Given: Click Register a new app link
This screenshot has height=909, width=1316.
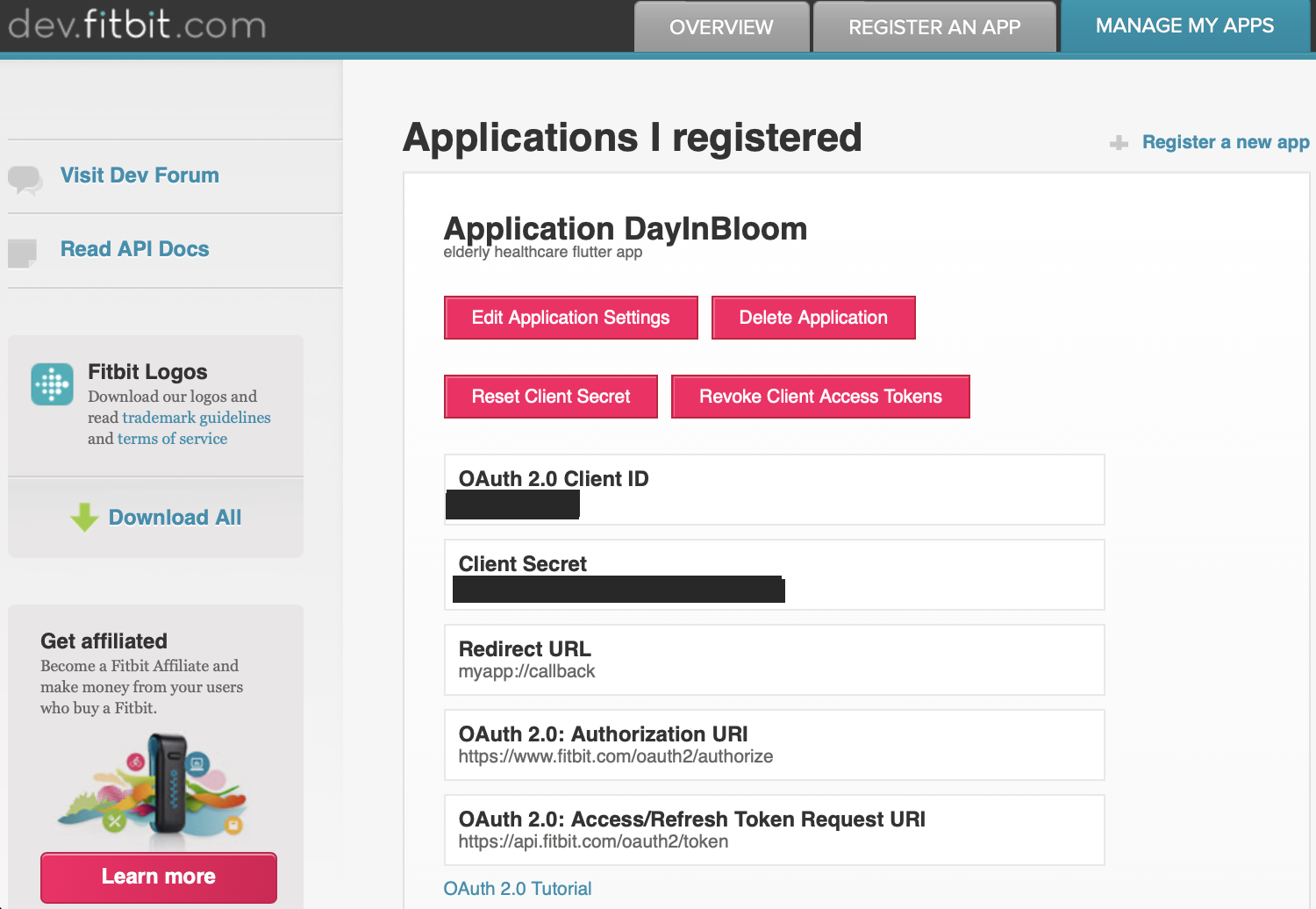Looking at the screenshot, I should [x=1226, y=142].
